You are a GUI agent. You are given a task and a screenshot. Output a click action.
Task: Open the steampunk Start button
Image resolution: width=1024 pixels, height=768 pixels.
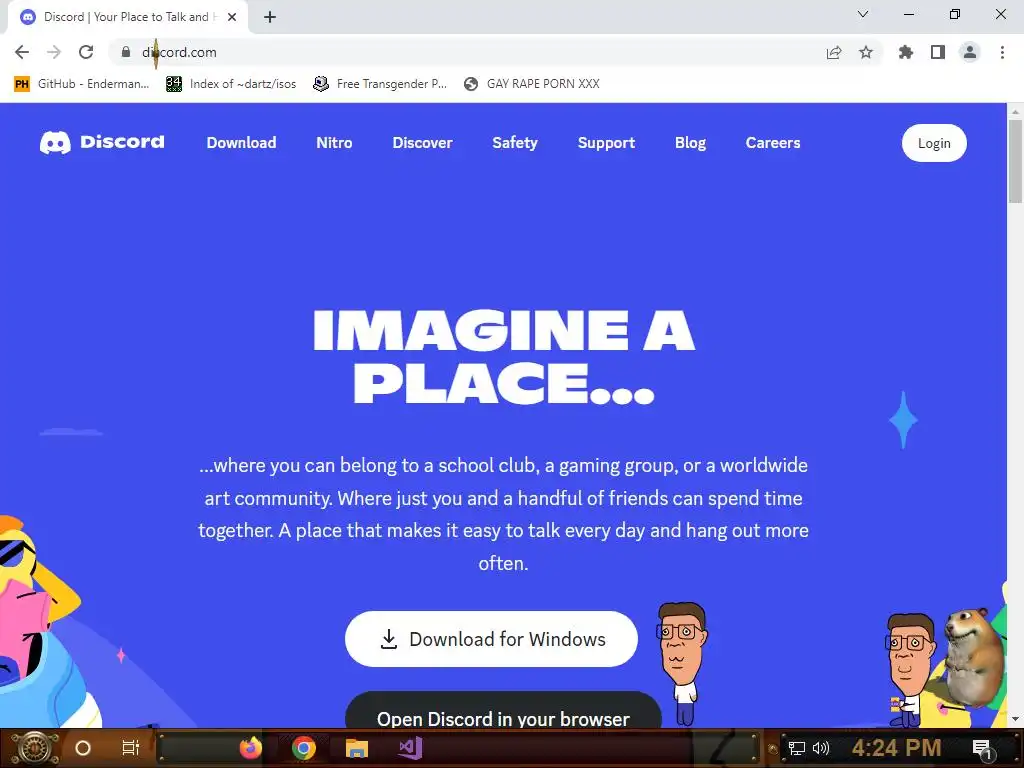tap(34, 748)
